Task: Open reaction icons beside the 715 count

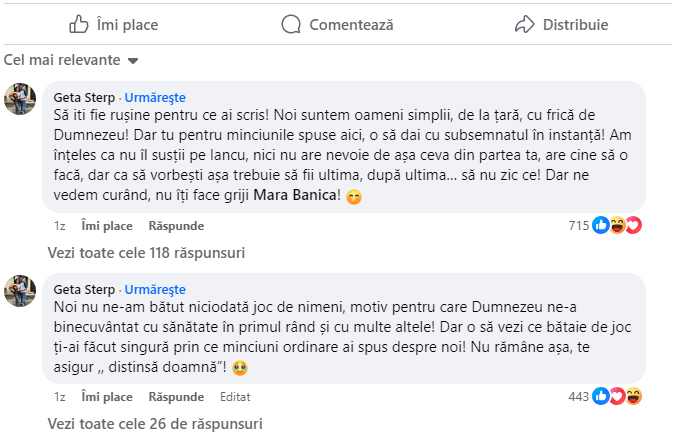Action: [616, 226]
